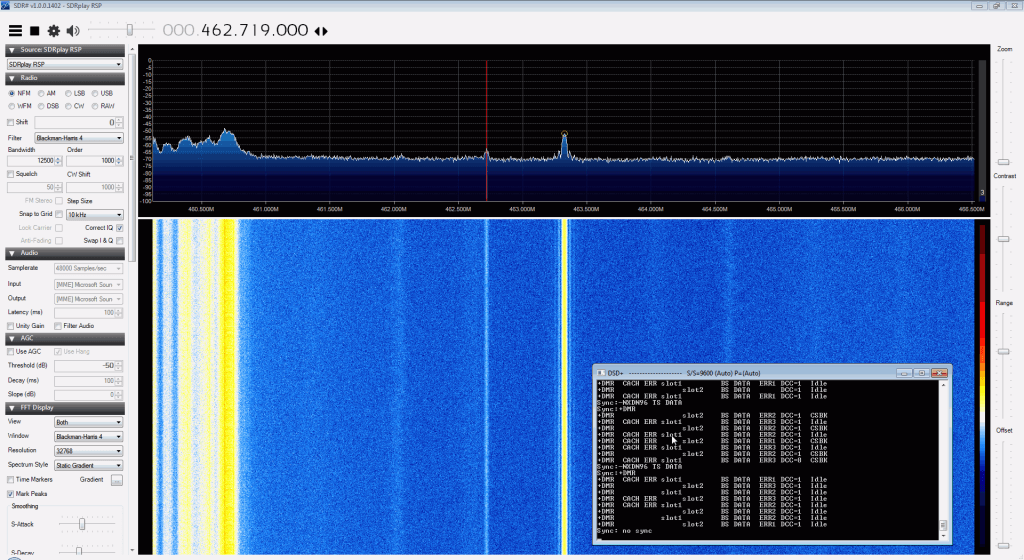
Task: Open the SDRplay RSP source dropdown
Action: tap(65, 64)
